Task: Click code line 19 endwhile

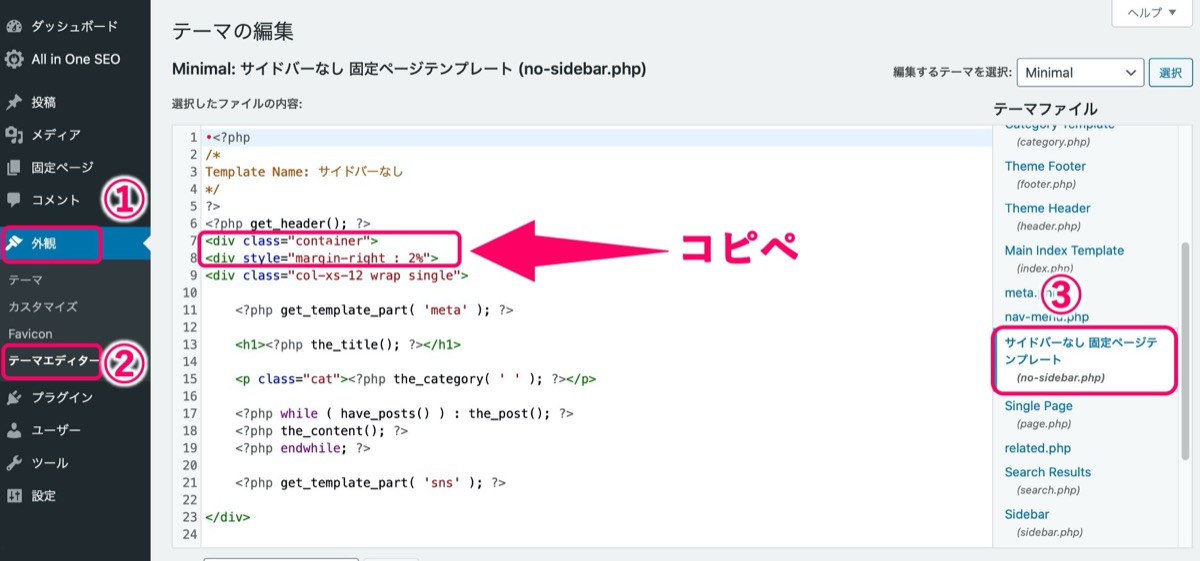Action: [x=303, y=448]
